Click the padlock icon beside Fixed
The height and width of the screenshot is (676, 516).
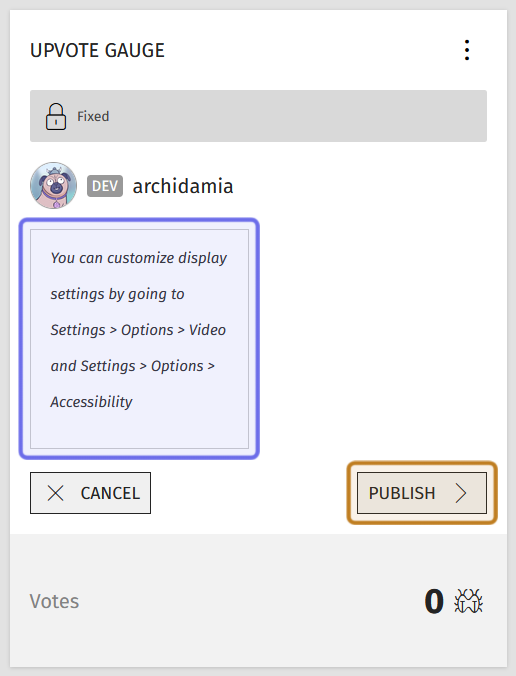[56, 116]
